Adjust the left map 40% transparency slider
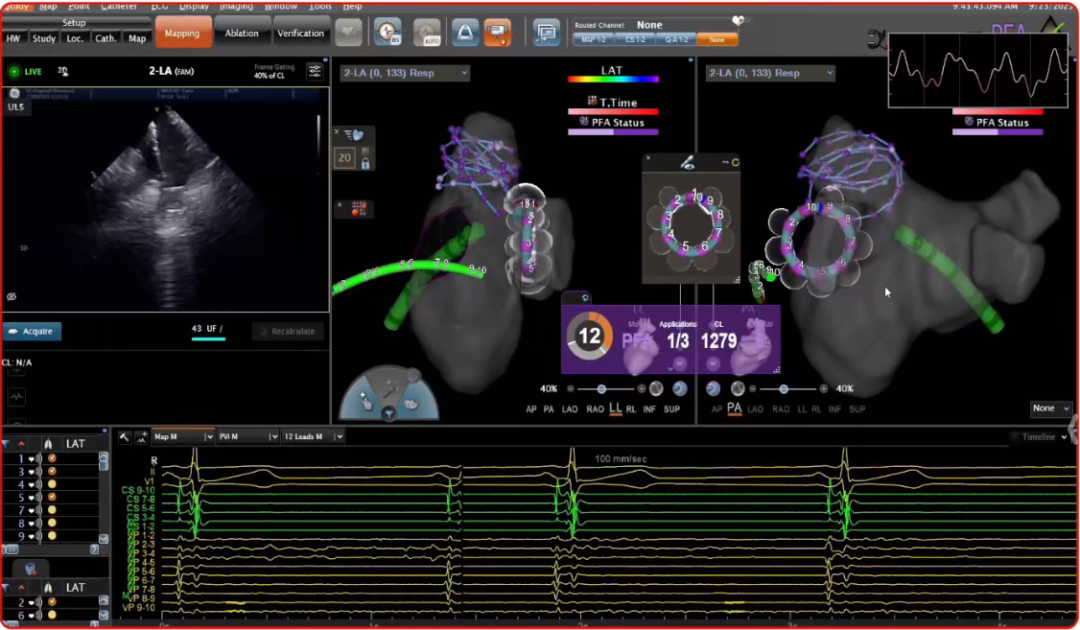 pos(602,389)
